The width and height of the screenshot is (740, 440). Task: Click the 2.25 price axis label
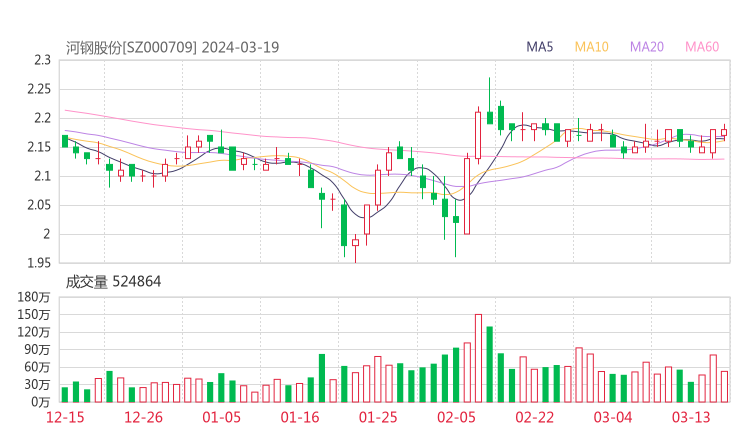[39, 89]
